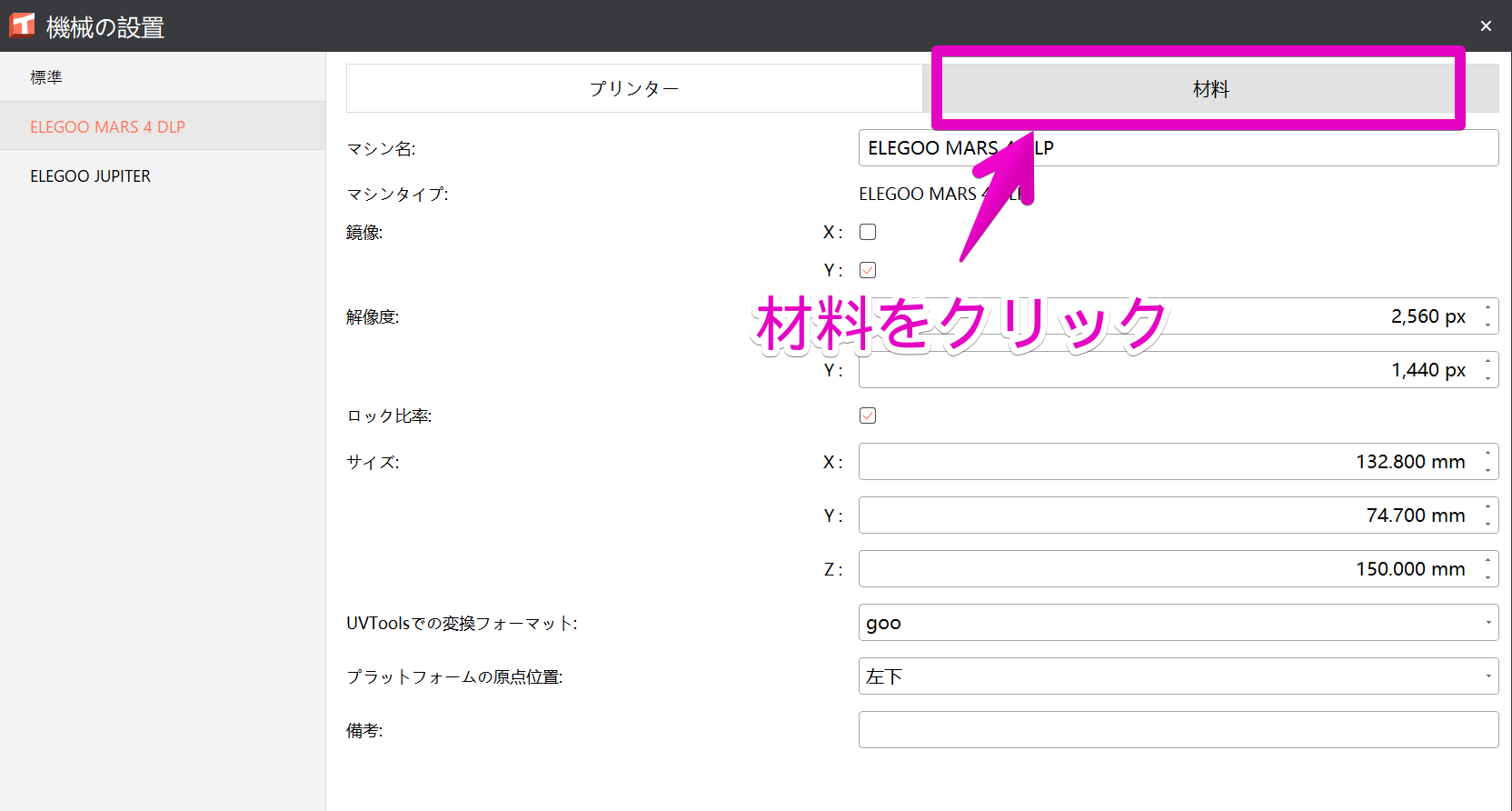This screenshot has height=811, width=1512.
Task: Click the サイズ Z field showing 150.000 mm
Action: (x=1179, y=568)
